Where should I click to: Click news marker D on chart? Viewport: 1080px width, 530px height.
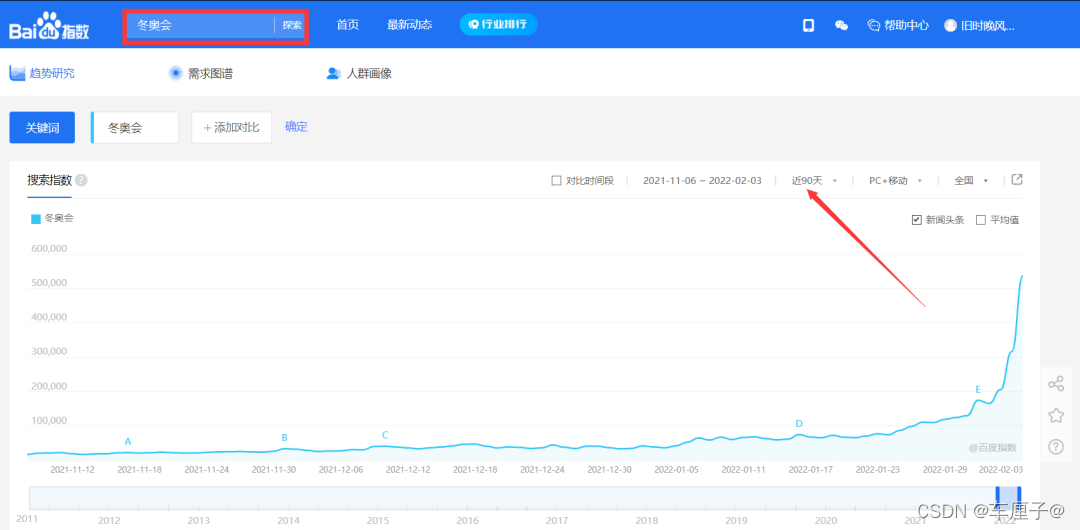tap(799, 423)
